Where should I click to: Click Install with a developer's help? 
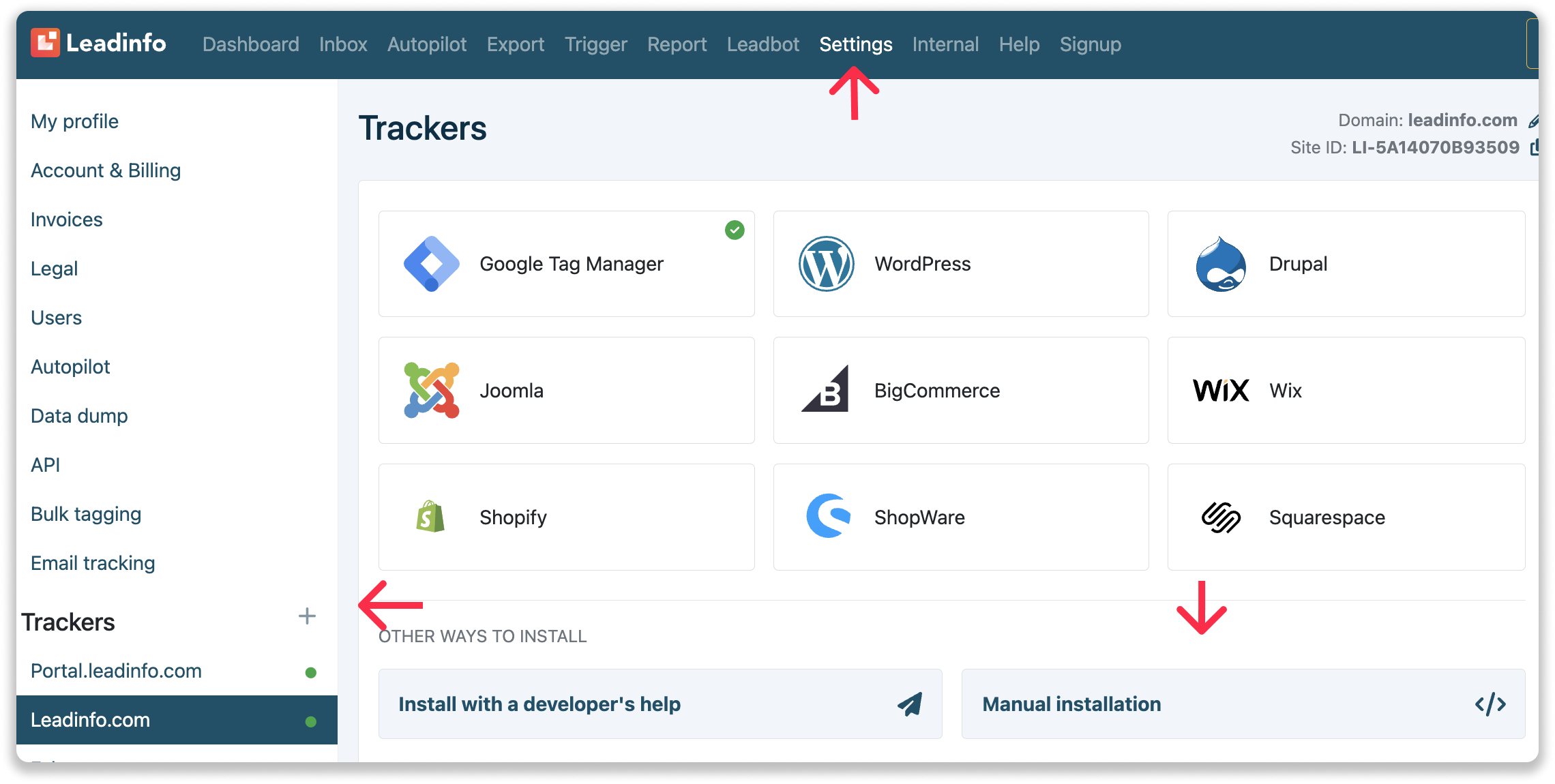click(660, 704)
